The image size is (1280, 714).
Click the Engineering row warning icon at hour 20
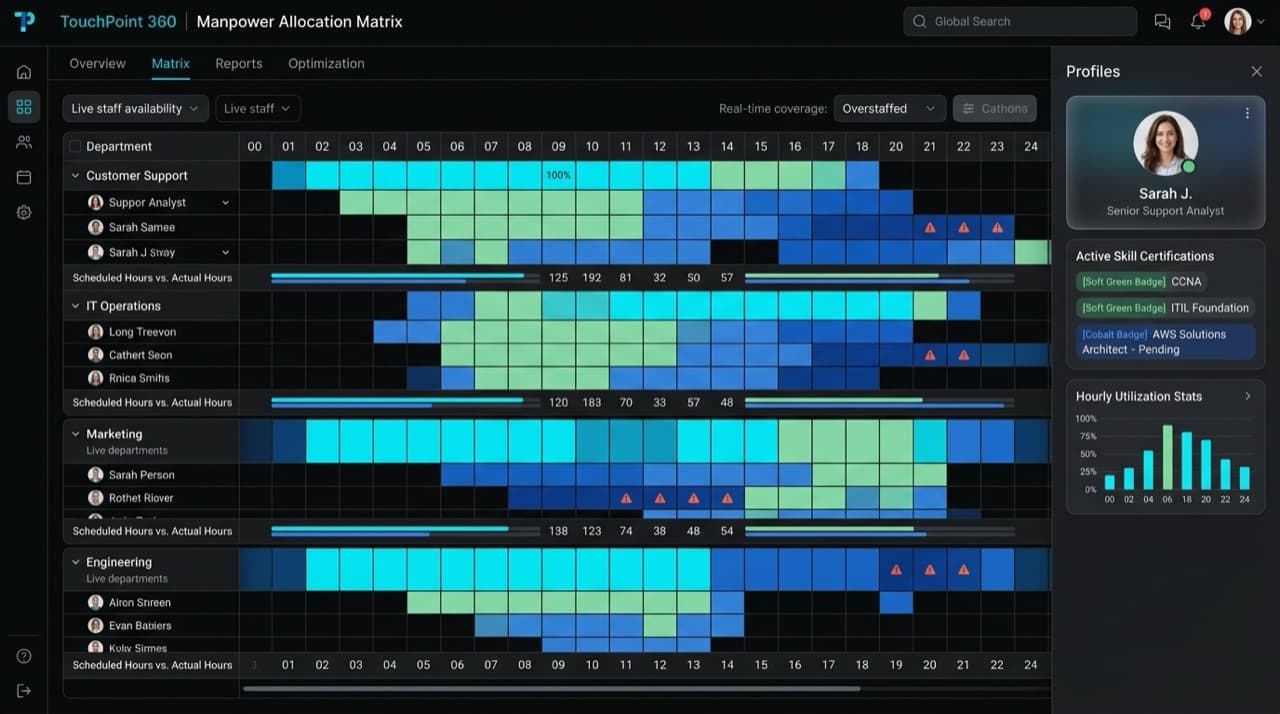pyautogui.click(x=930, y=570)
